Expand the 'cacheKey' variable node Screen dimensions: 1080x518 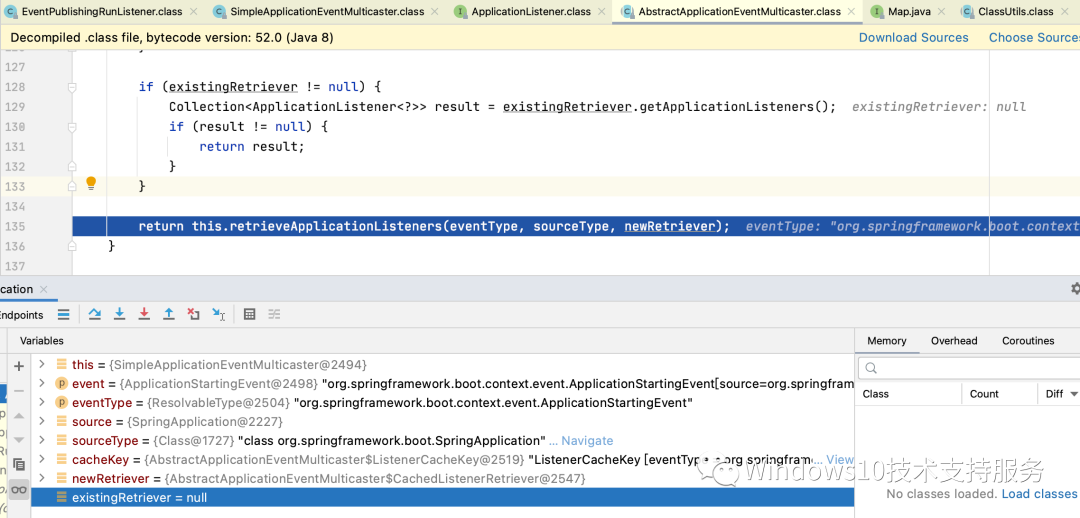pos(42,459)
